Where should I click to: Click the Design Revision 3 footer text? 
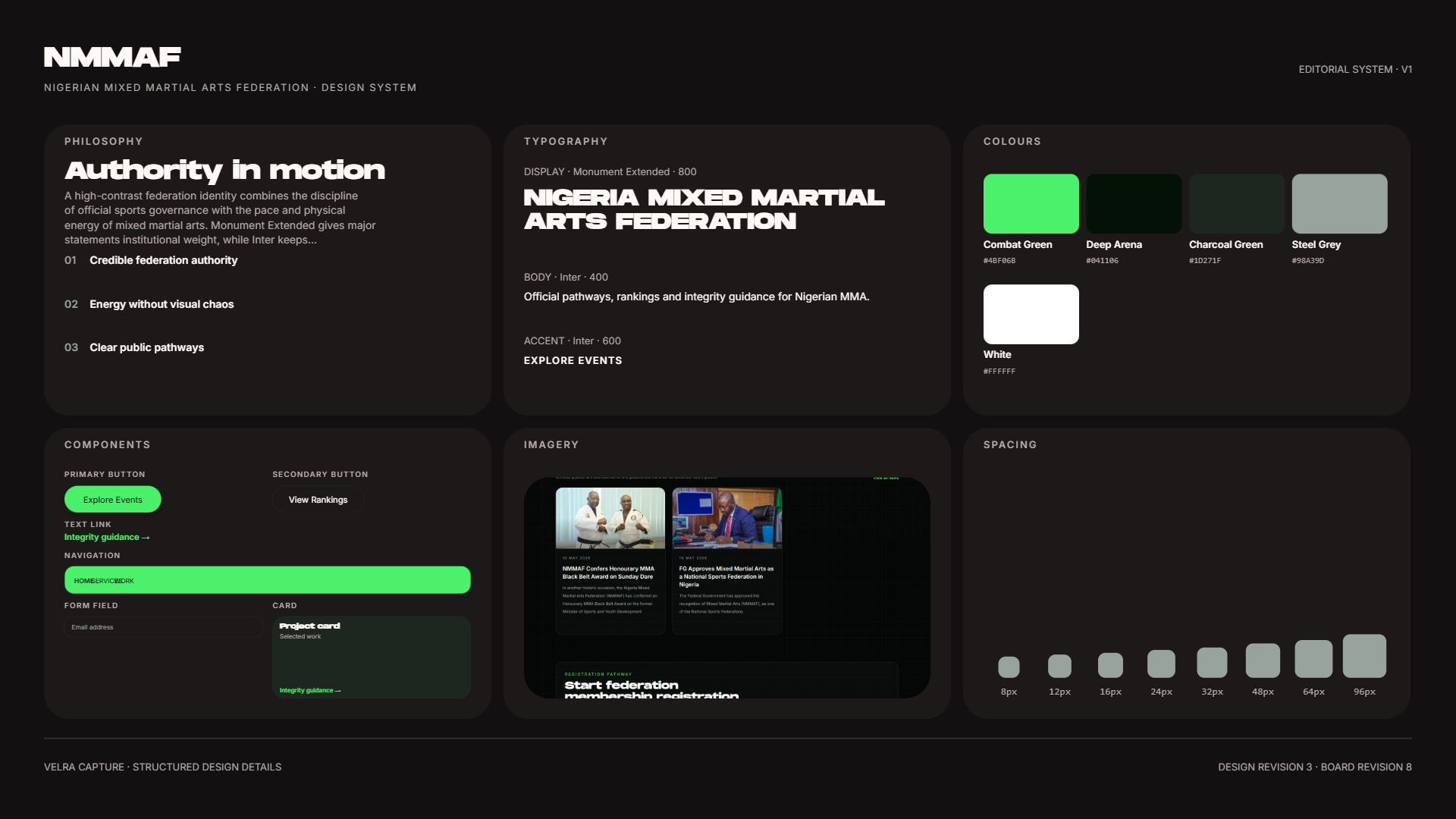point(1315,767)
